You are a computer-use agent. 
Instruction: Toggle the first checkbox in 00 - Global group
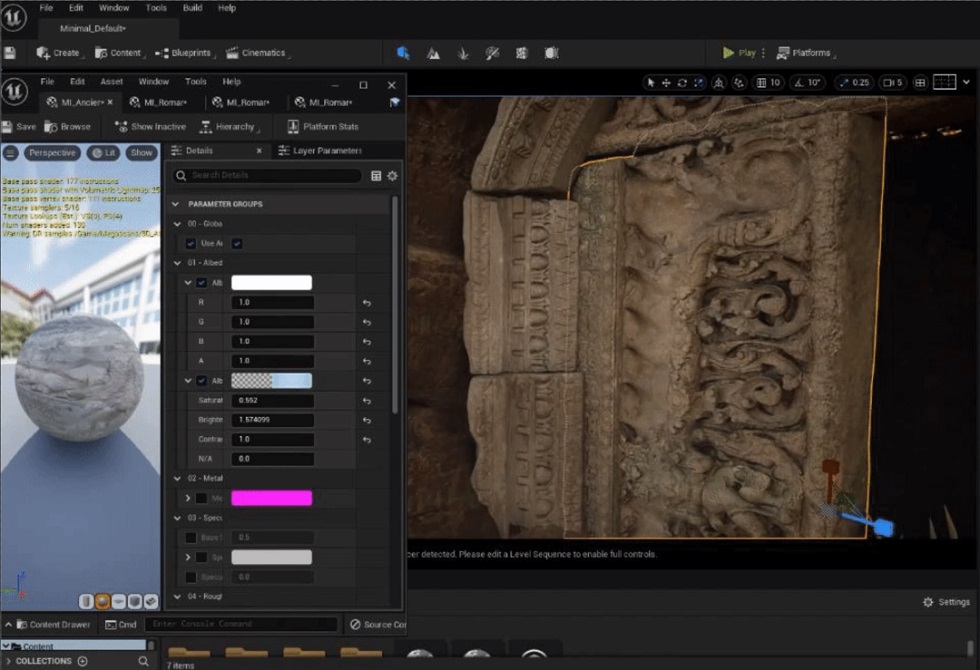[191, 243]
